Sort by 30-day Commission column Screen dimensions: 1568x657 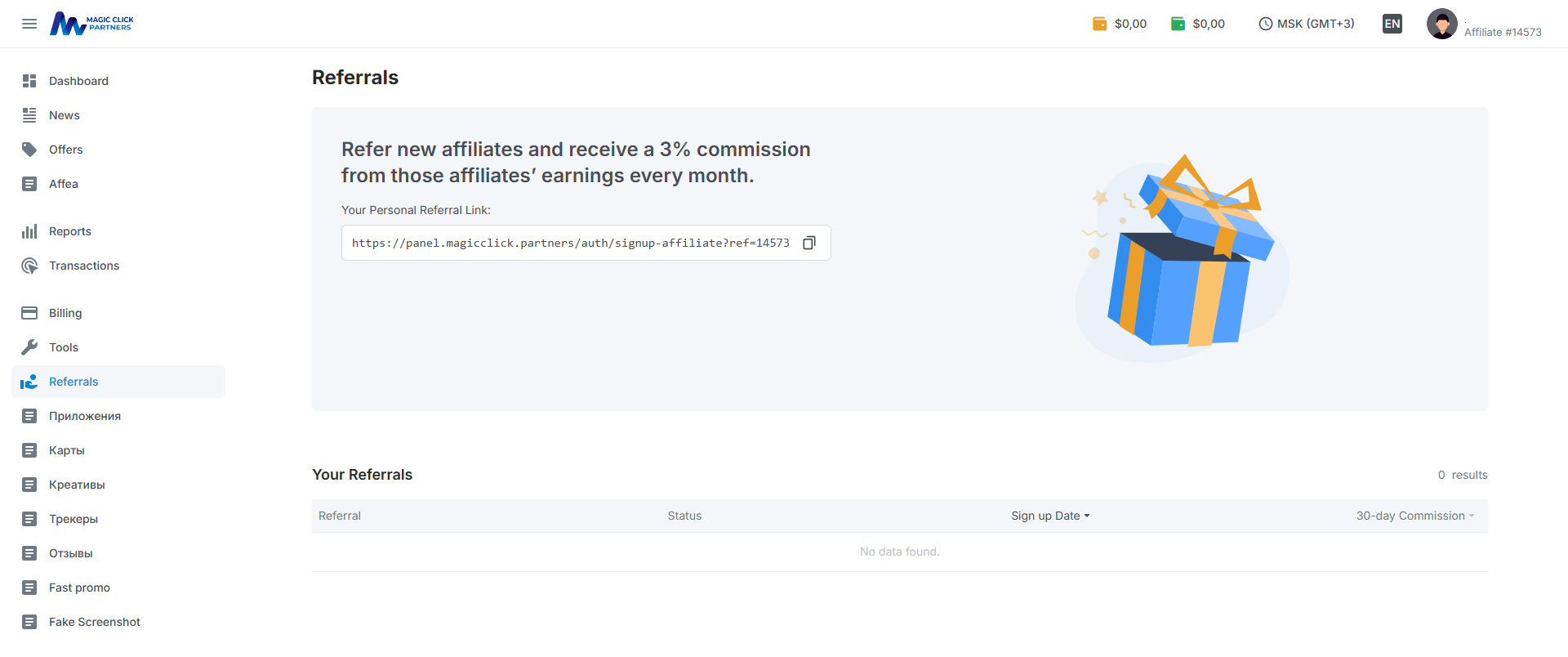coord(1414,516)
